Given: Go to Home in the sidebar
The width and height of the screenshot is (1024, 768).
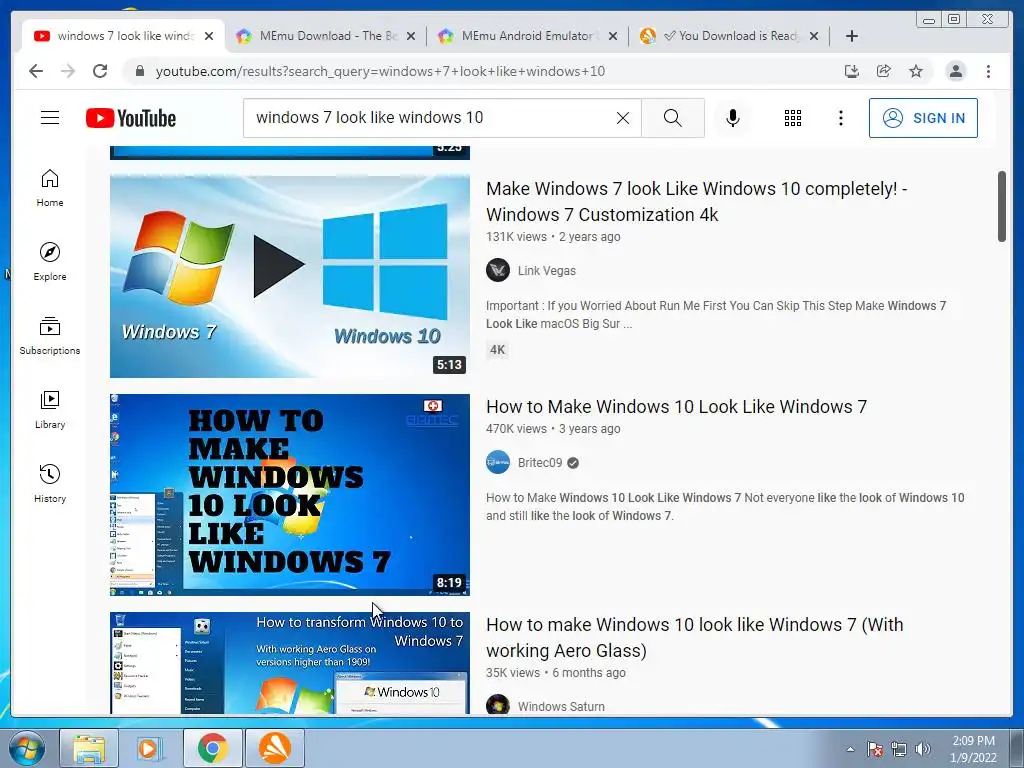Looking at the screenshot, I should (x=50, y=188).
